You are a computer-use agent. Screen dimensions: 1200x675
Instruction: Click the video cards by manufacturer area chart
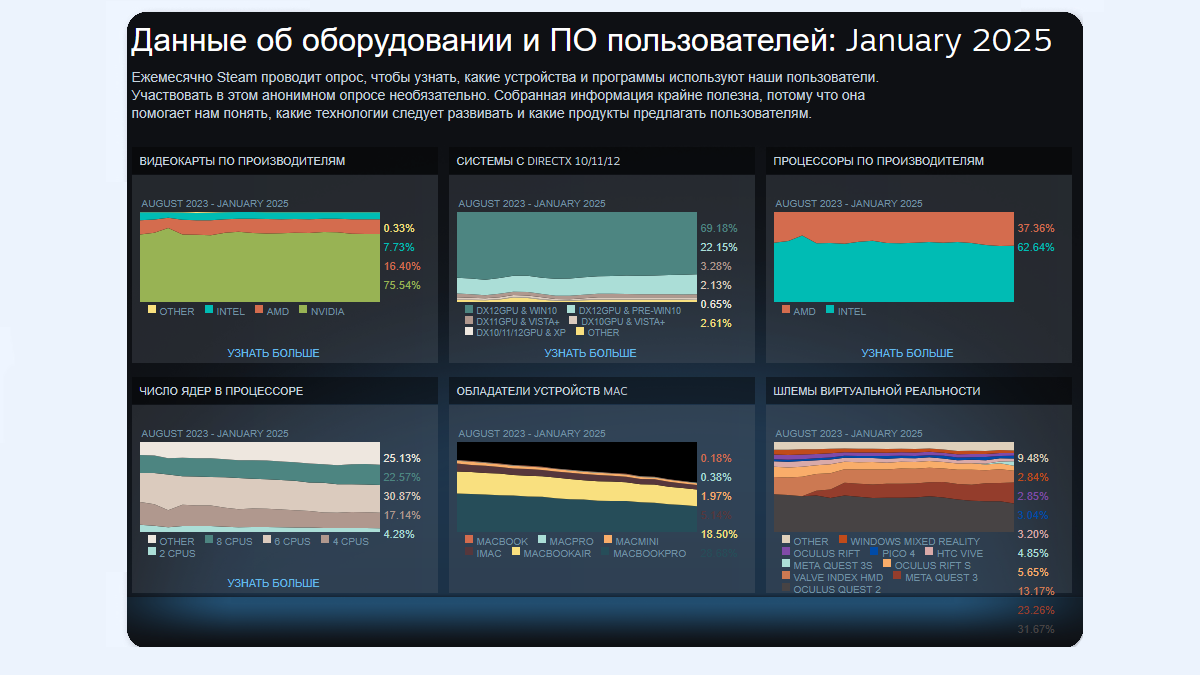[260, 257]
